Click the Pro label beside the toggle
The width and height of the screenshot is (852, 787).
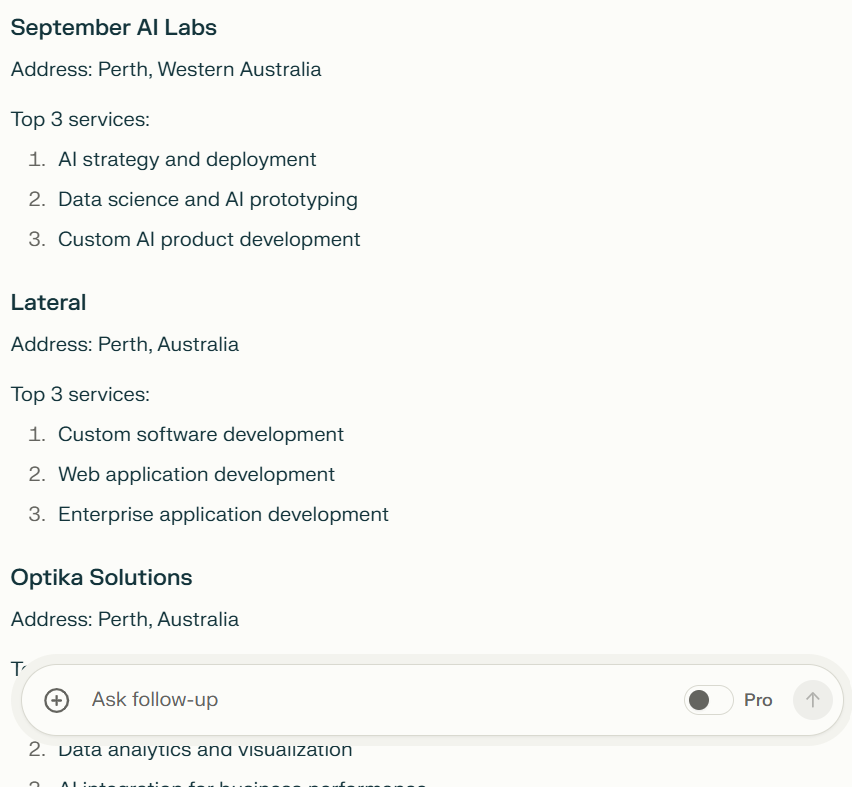[758, 700]
